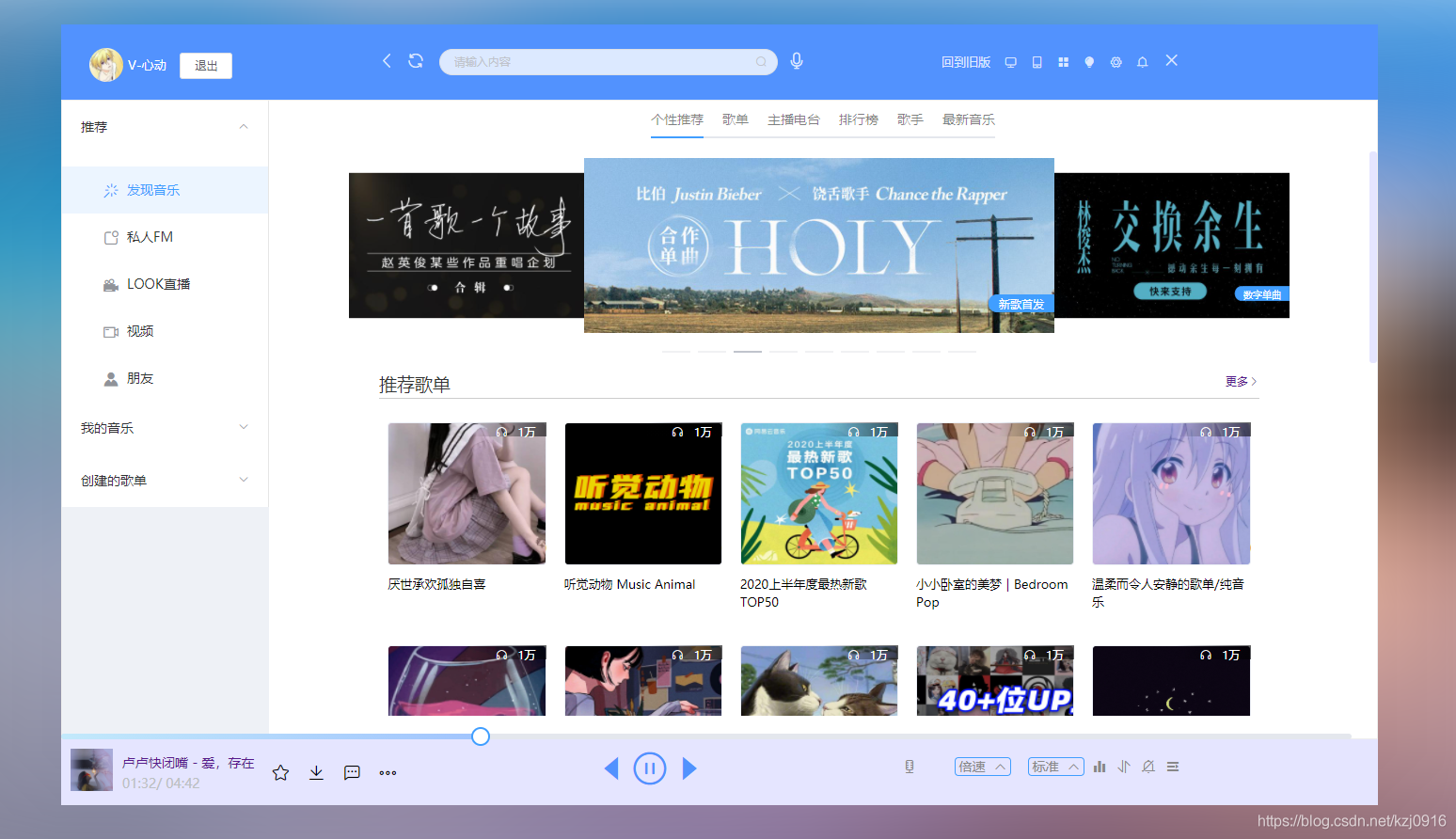Favorite the current song with the star icon
This screenshot has width=1456, height=839.
click(280, 773)
